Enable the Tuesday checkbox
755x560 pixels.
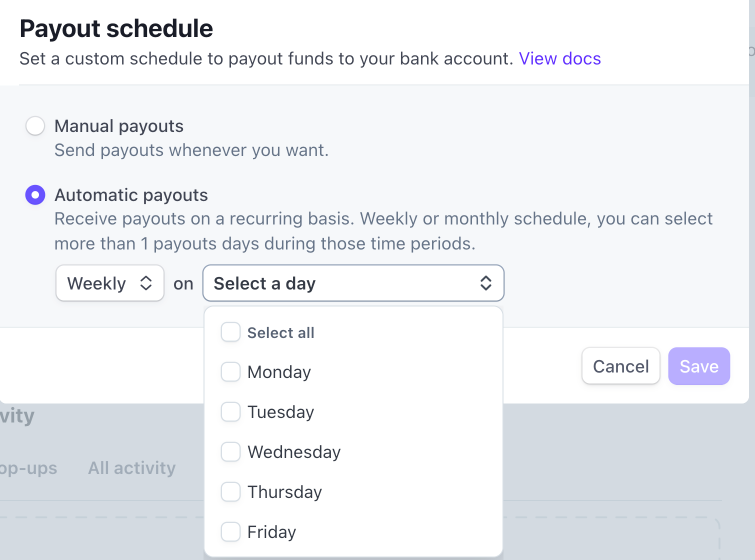coord(231,412)
